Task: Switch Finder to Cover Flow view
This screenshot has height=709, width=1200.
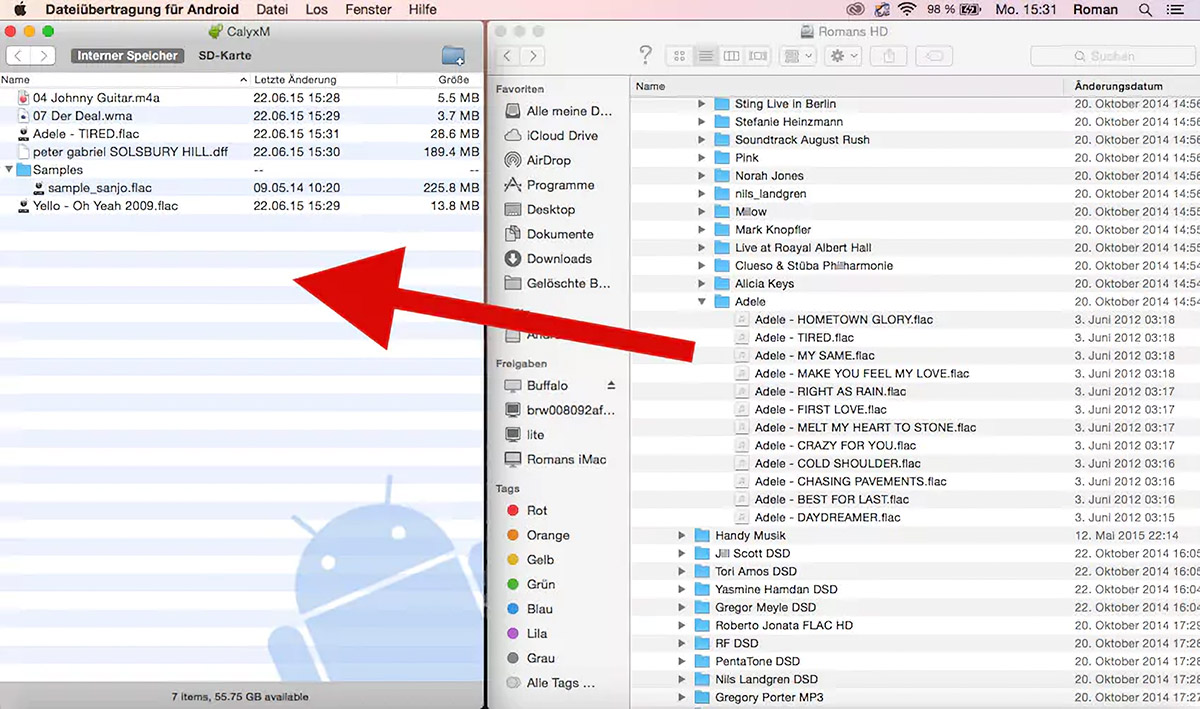Action: coord(758,56)
